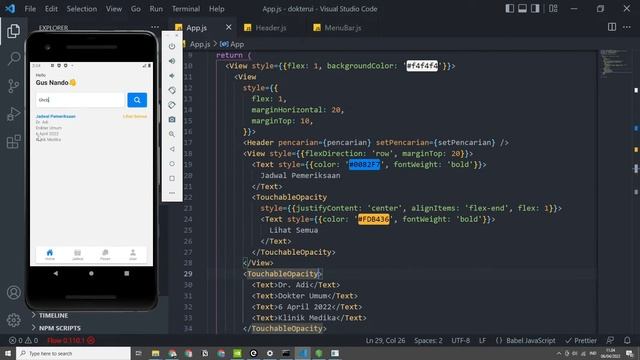This screenshot has width=640, height=360.
Task: Click the emulator volume up button
Action: click(x=172, y=61)
